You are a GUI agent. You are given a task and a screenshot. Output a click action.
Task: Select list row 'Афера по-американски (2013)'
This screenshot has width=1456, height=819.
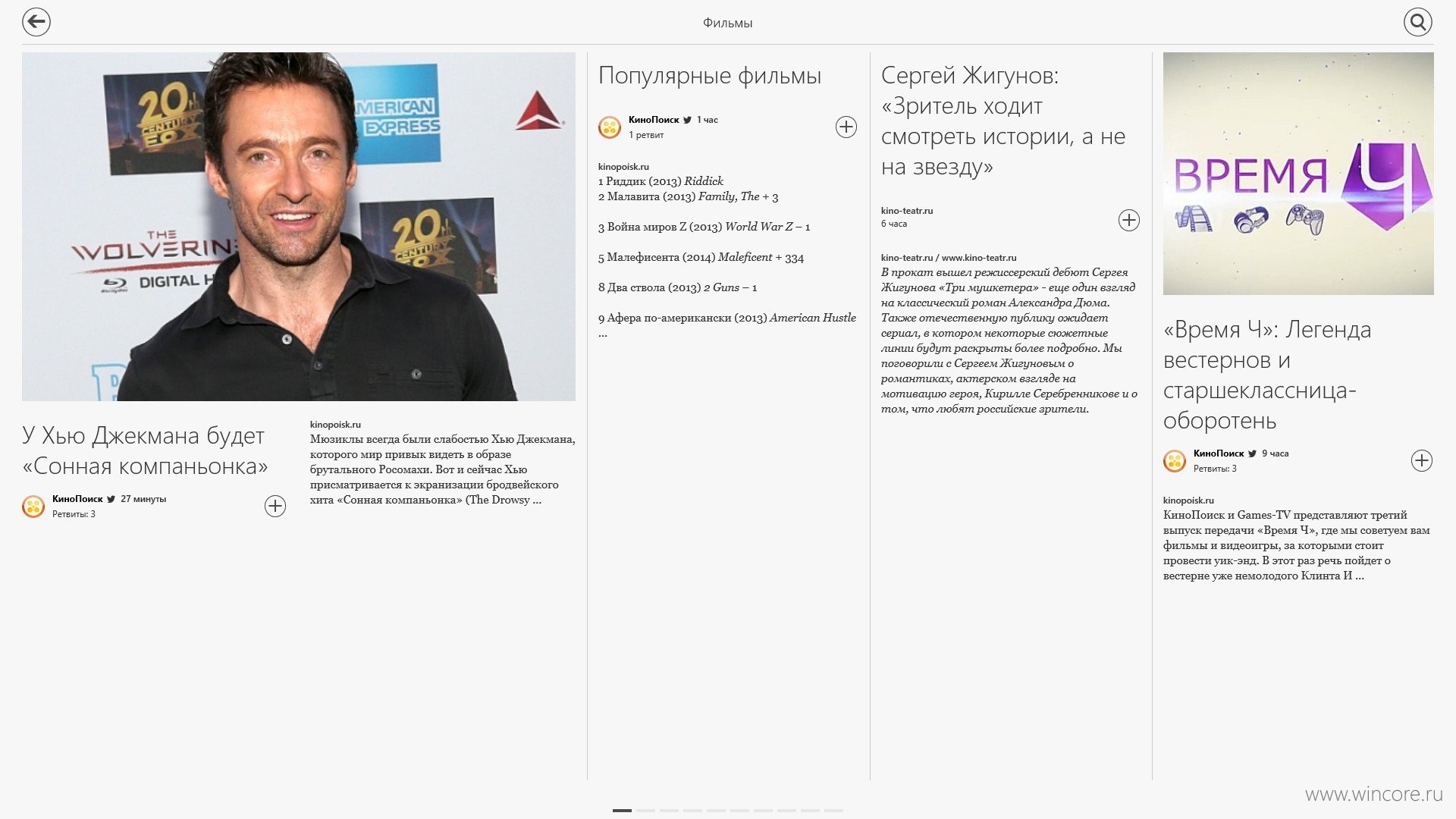point(727,318)
